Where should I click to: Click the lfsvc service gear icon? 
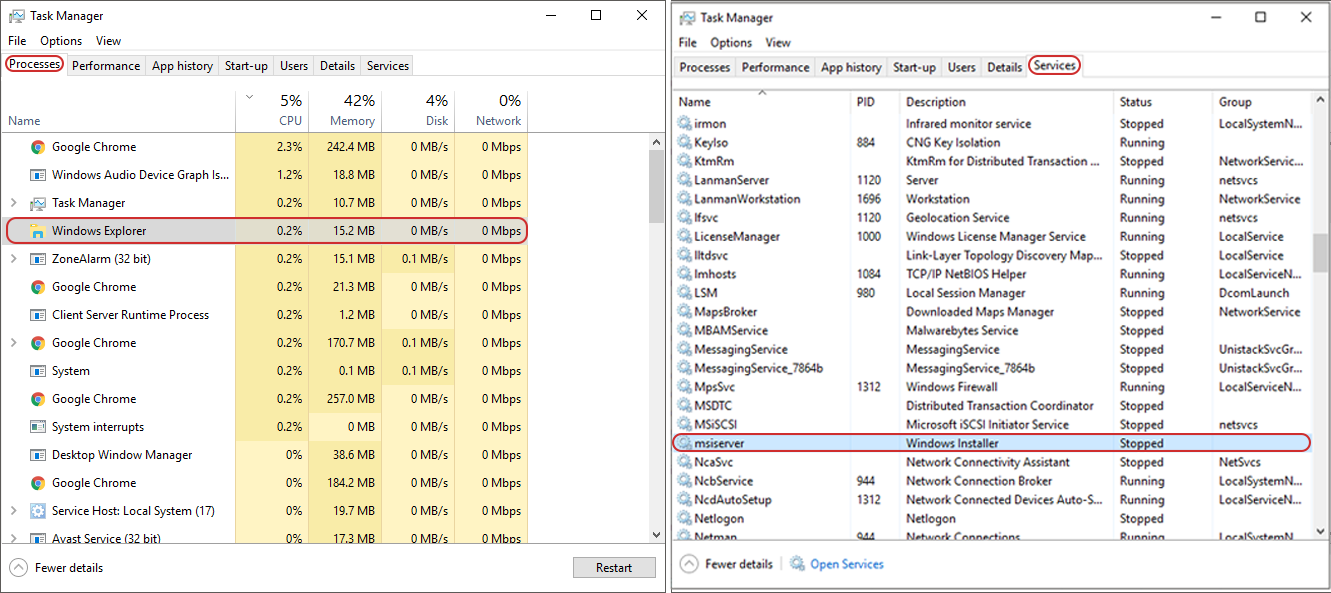(685, 218)
